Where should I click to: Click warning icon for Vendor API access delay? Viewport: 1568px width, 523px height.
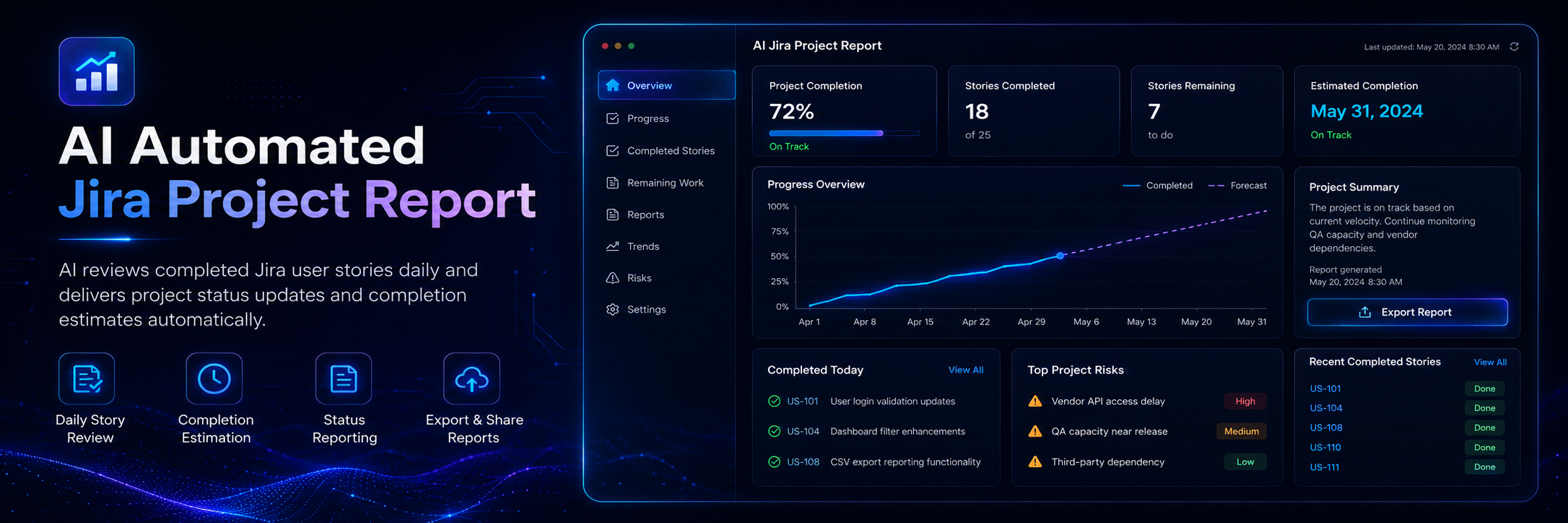1035,401
